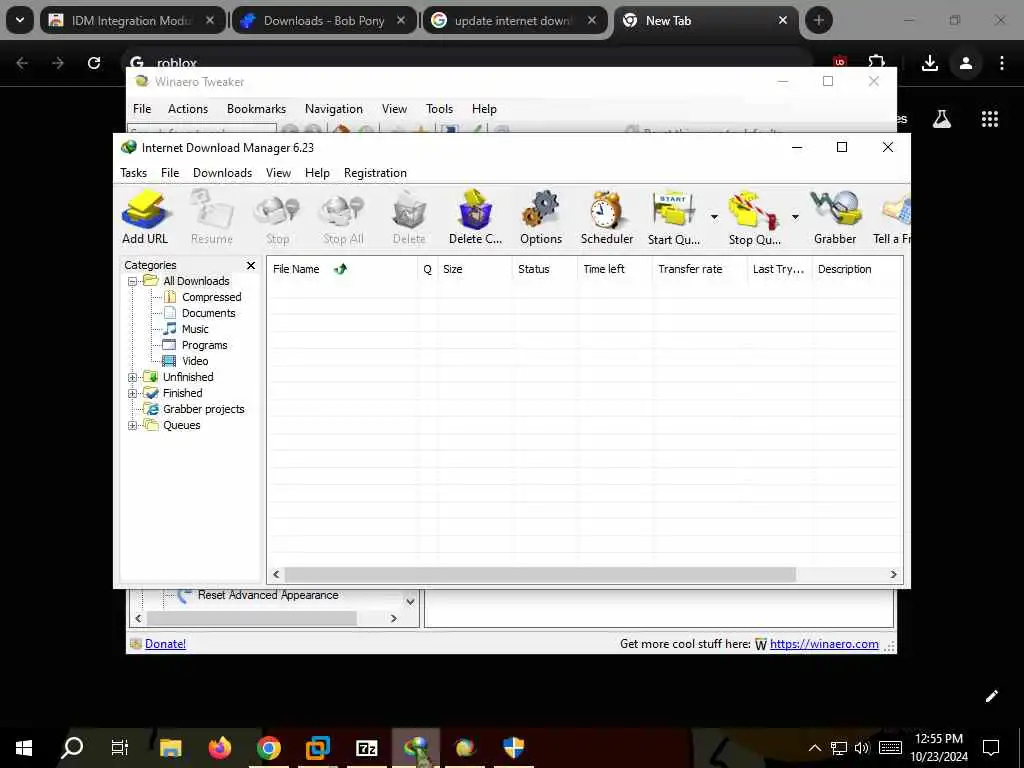The width and height of the screenshot is (1024, 768).
Task: Select the Video category
Action: pyautogui.click(x=195, y=361)
